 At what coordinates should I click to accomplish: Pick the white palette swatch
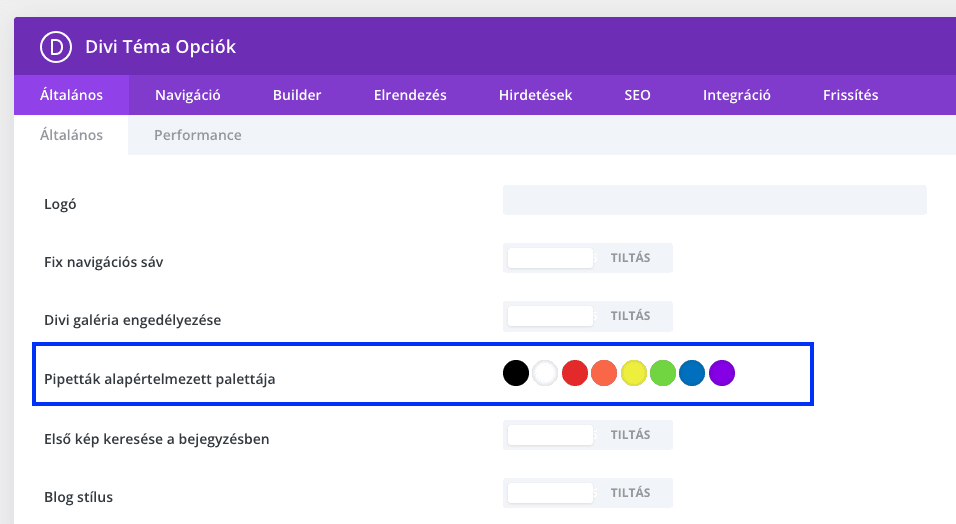point(545,373)
